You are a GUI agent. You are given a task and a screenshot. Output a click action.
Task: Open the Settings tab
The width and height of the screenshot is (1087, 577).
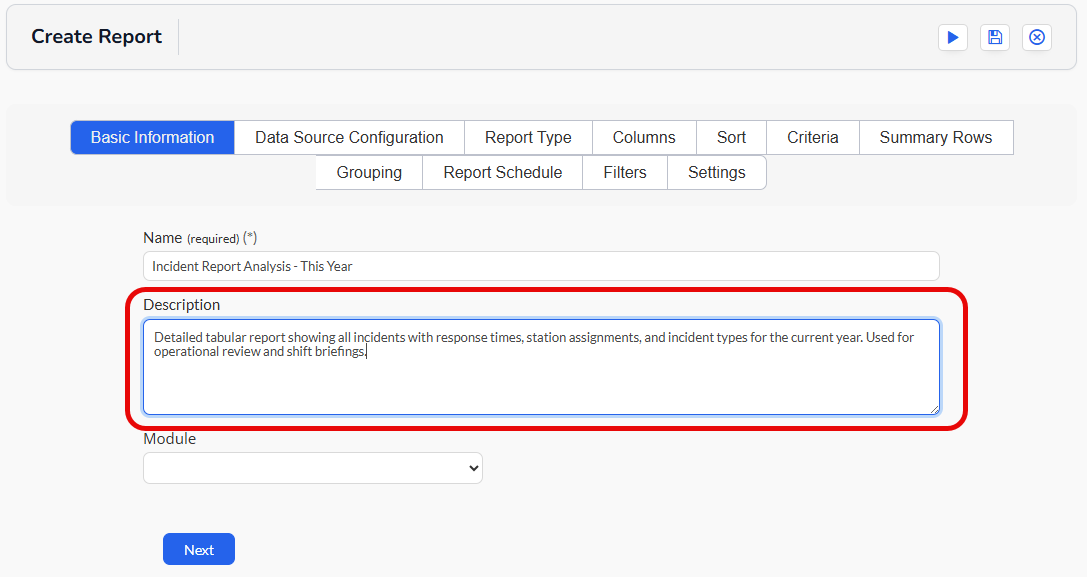click(x=717, y=172)
